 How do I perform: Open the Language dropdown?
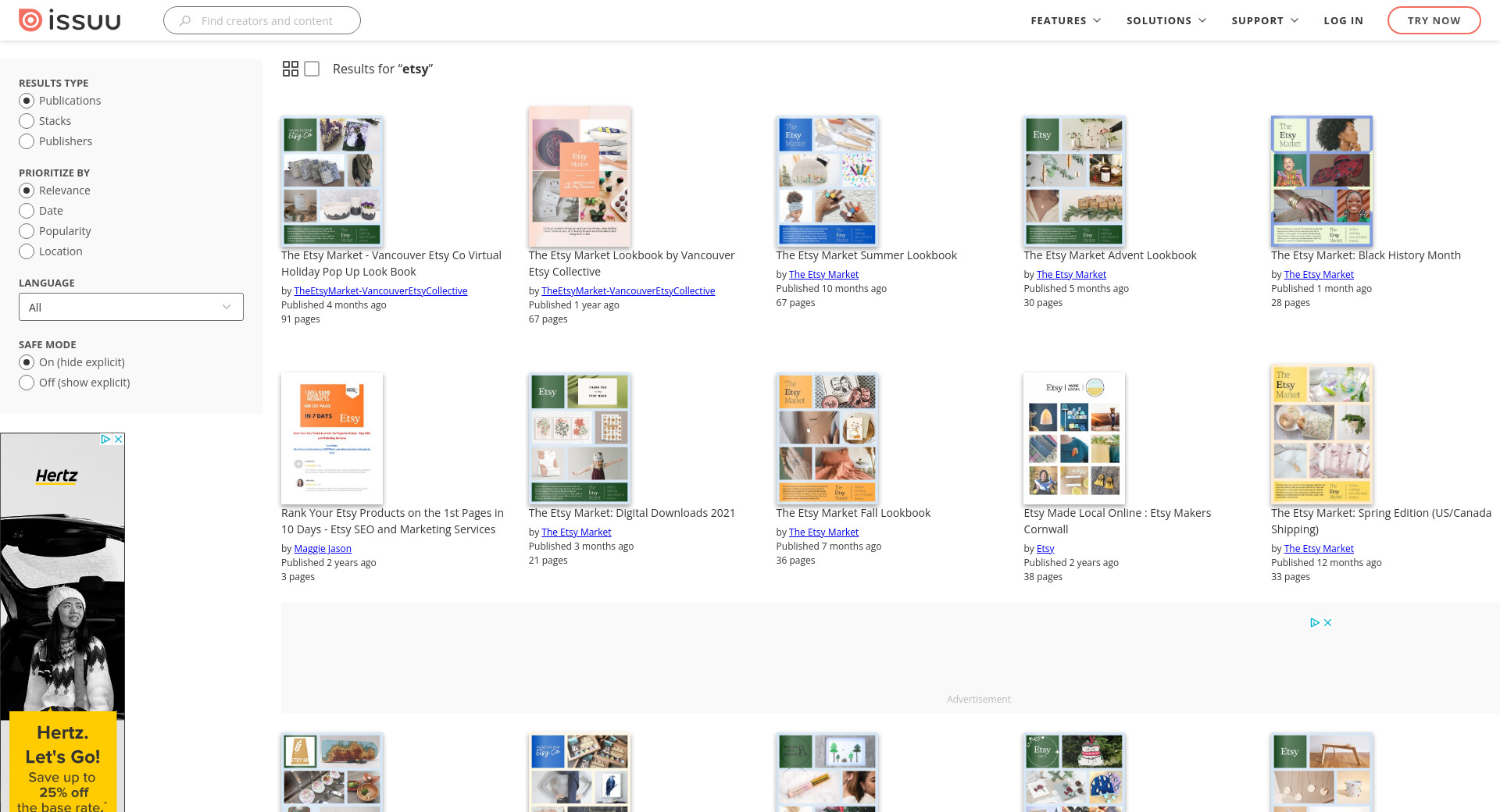[131, 307]
